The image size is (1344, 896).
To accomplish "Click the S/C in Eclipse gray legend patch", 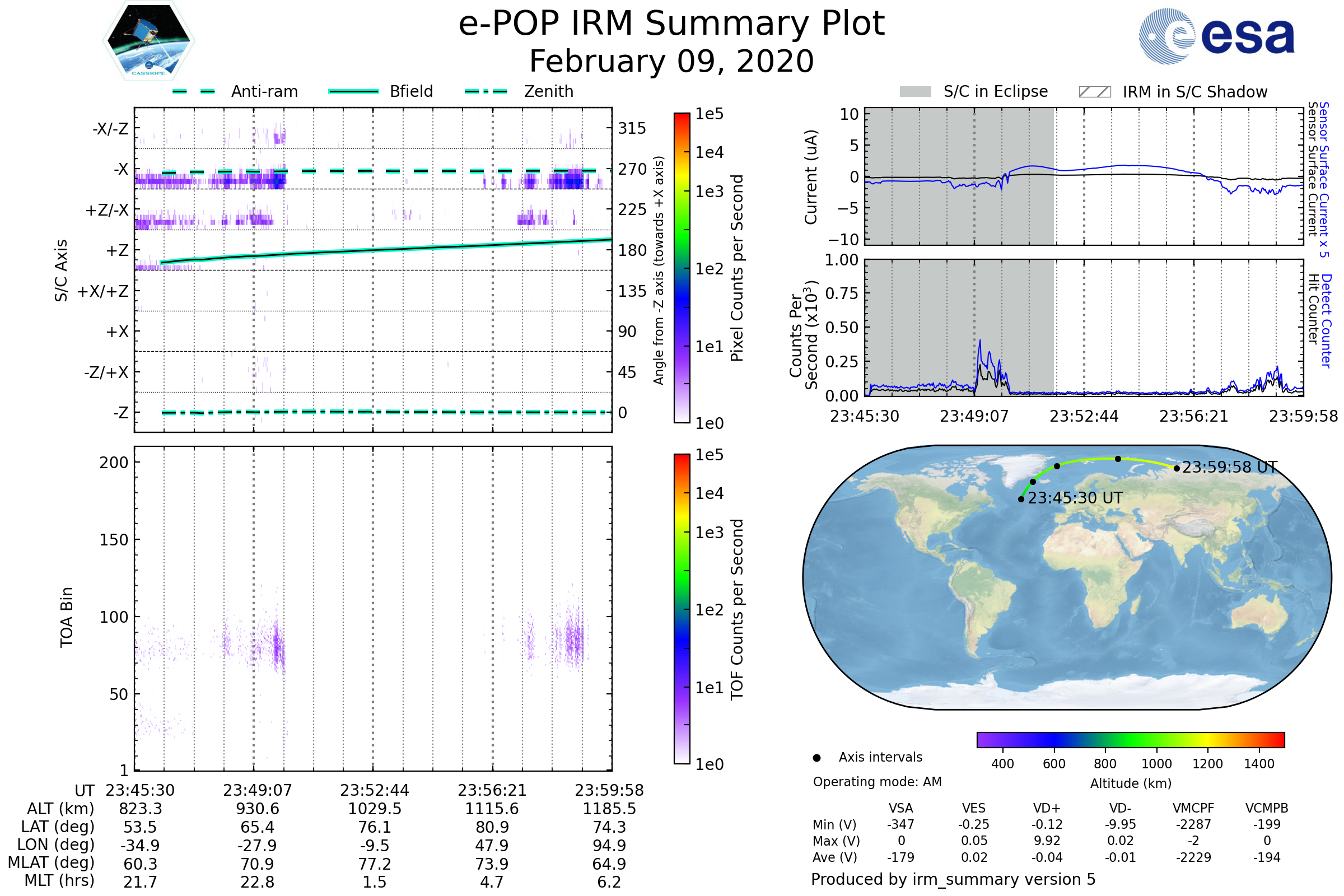I will pos(915,92).
